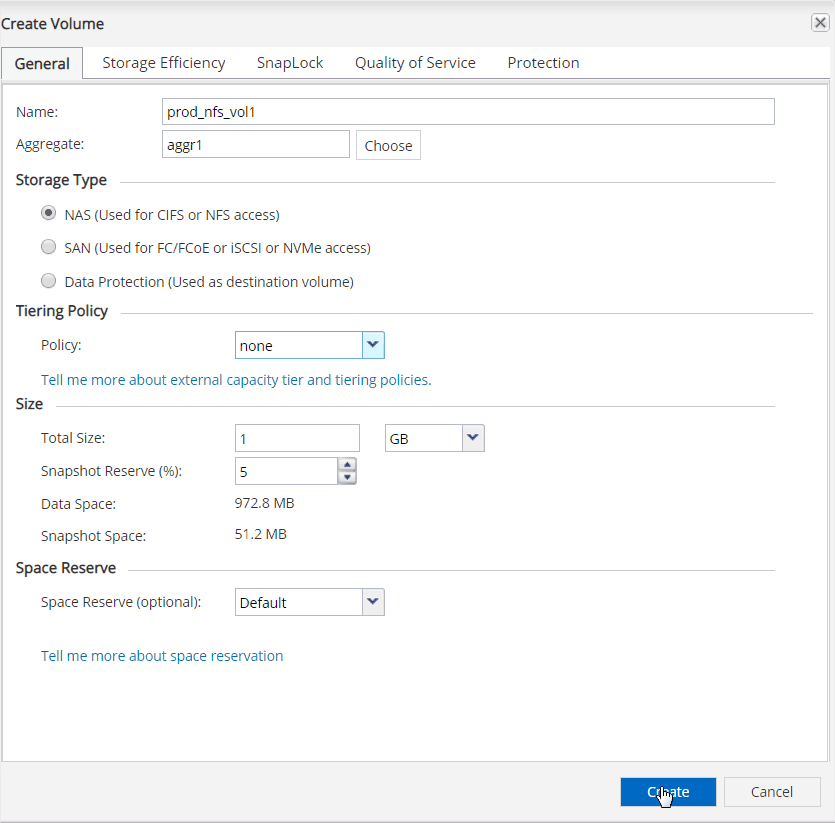The height and width of the screenshot is (823, 835).
Task: Select NAS storage type radio button
Action: [x=48, y=214]
